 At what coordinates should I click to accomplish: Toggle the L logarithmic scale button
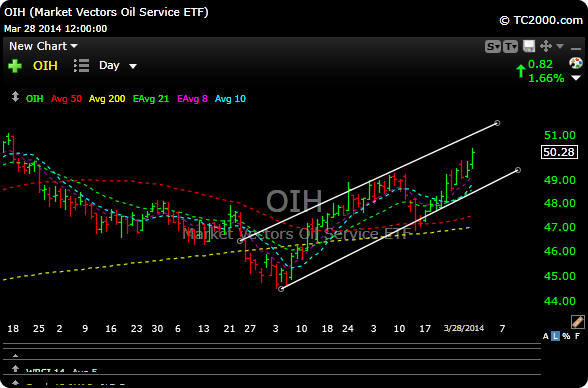pyautogui.click(x=555, y=336)
